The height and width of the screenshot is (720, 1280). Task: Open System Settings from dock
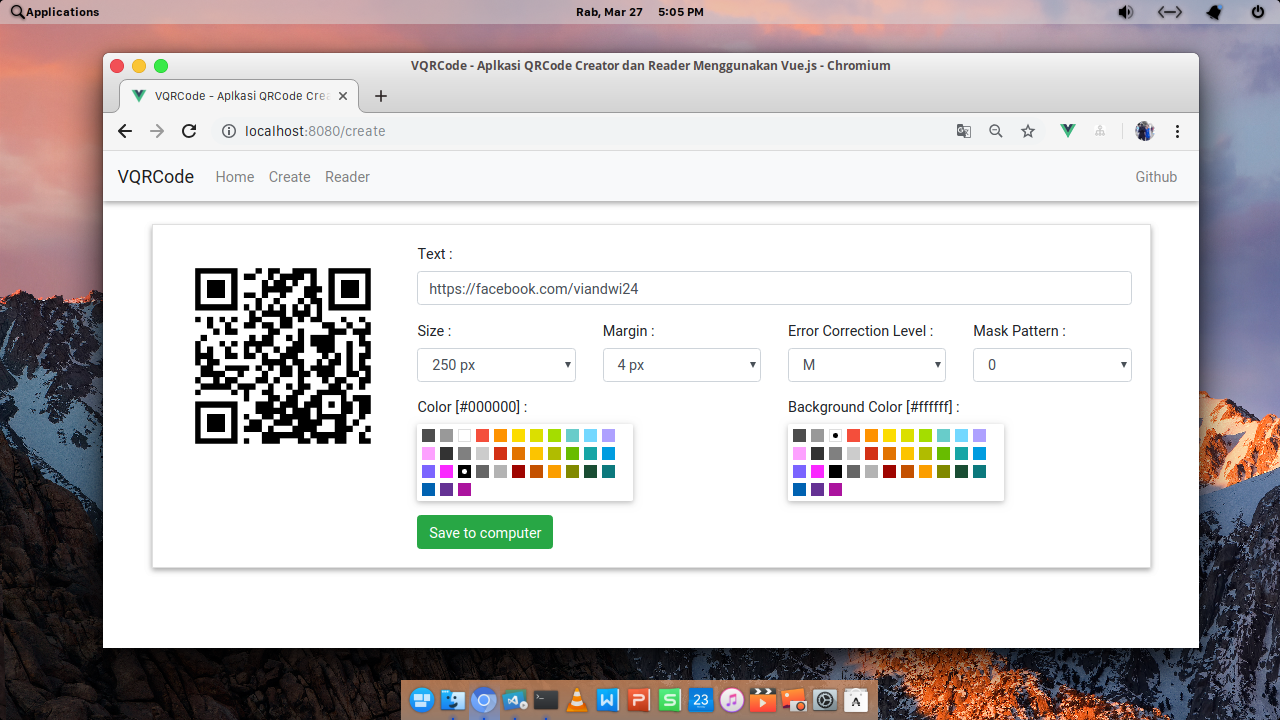click(x=825, y=700)
